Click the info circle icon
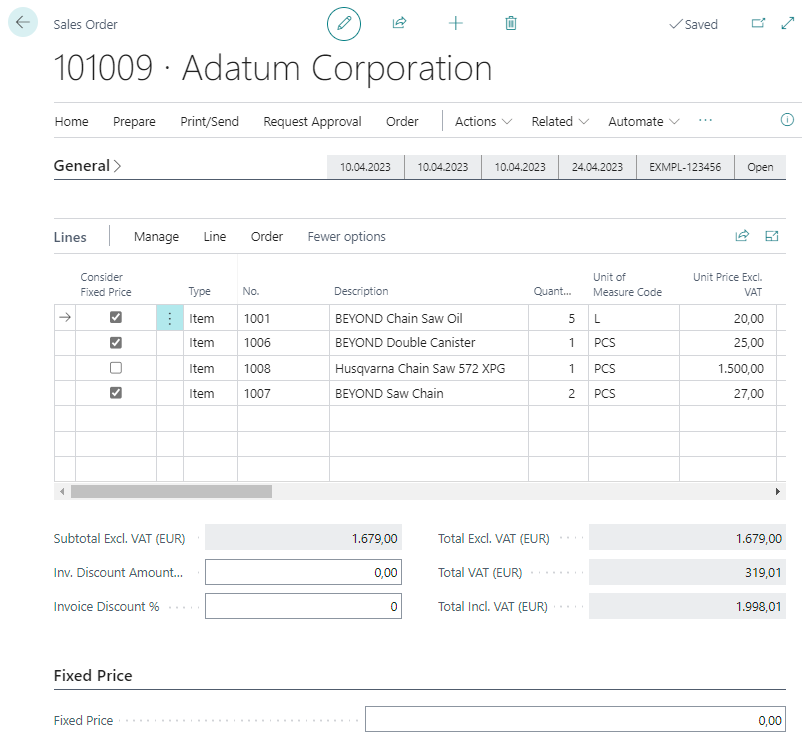808x753 pixels. (x=787, y=120)
